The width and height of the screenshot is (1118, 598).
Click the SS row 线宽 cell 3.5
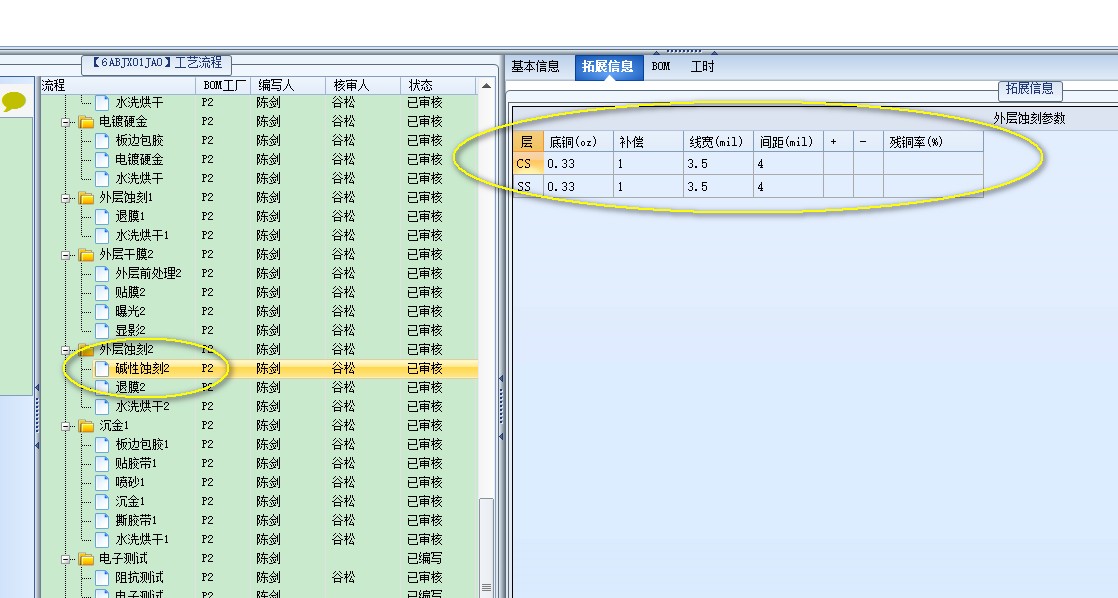click(x=719, y=186)
